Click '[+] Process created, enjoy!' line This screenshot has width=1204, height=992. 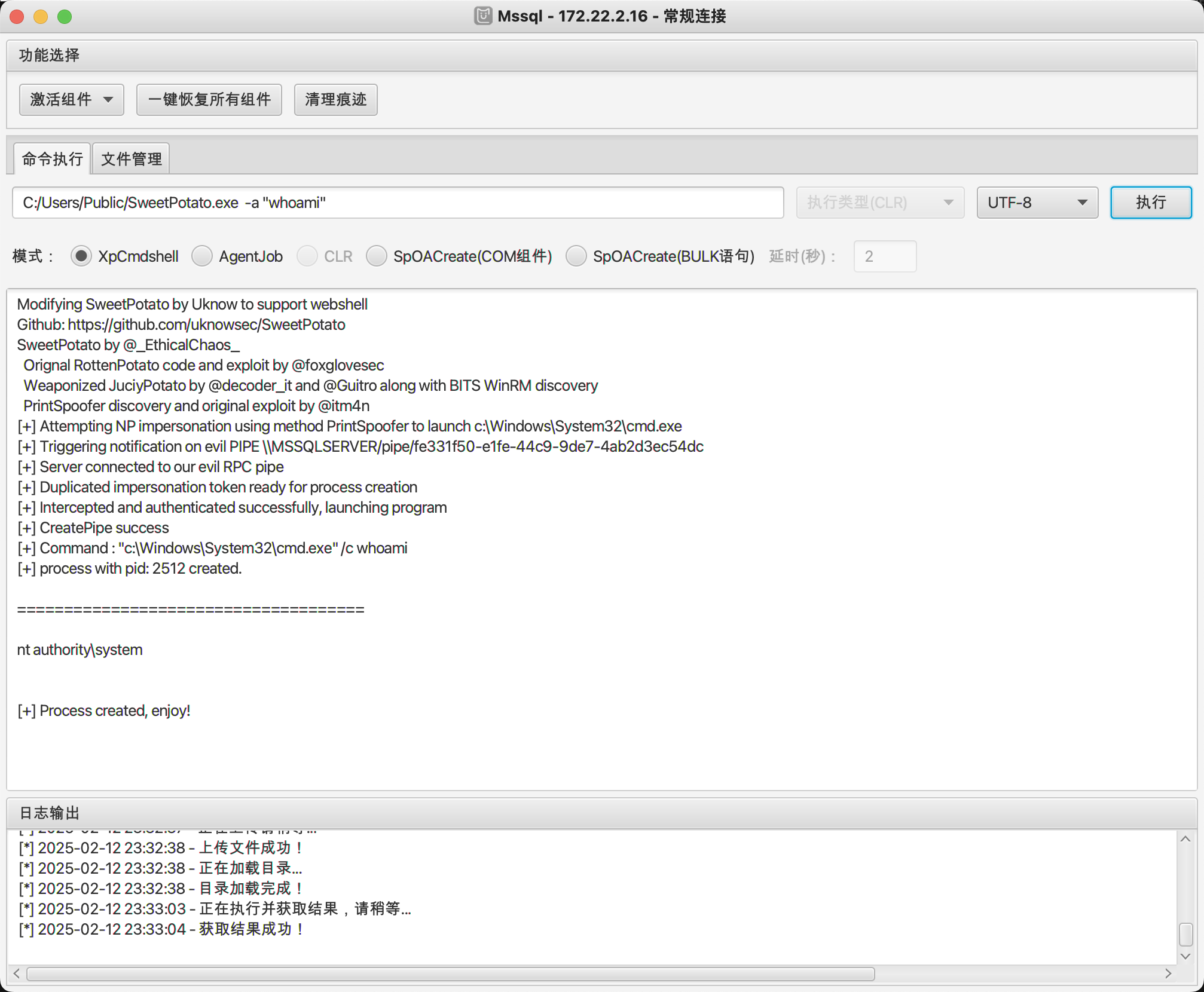(x=103, y=711)
